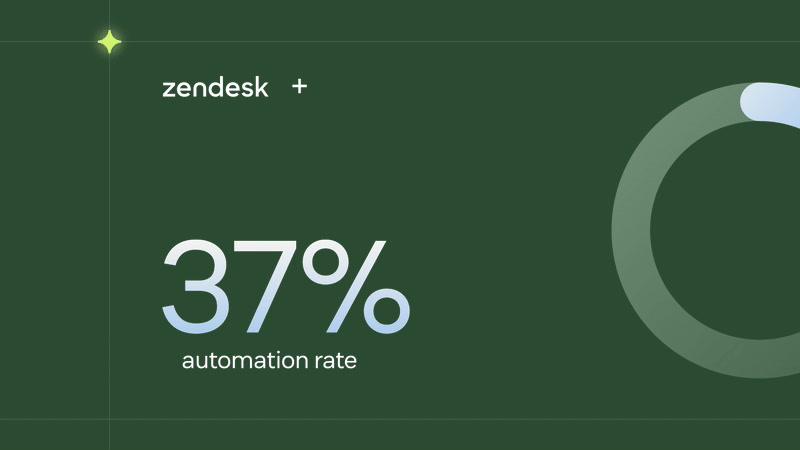
Task: Click the light blue donut chart segment
Action: pos(770,103)
